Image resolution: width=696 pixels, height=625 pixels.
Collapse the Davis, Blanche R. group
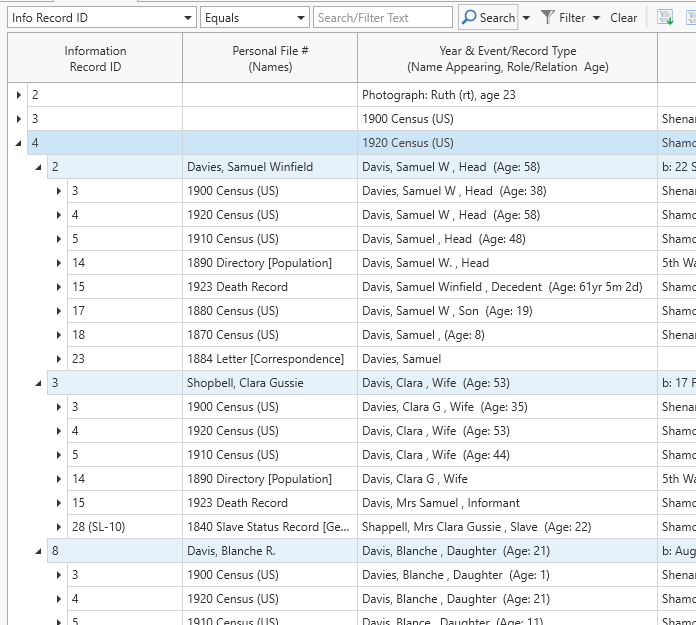click(39, 551)
